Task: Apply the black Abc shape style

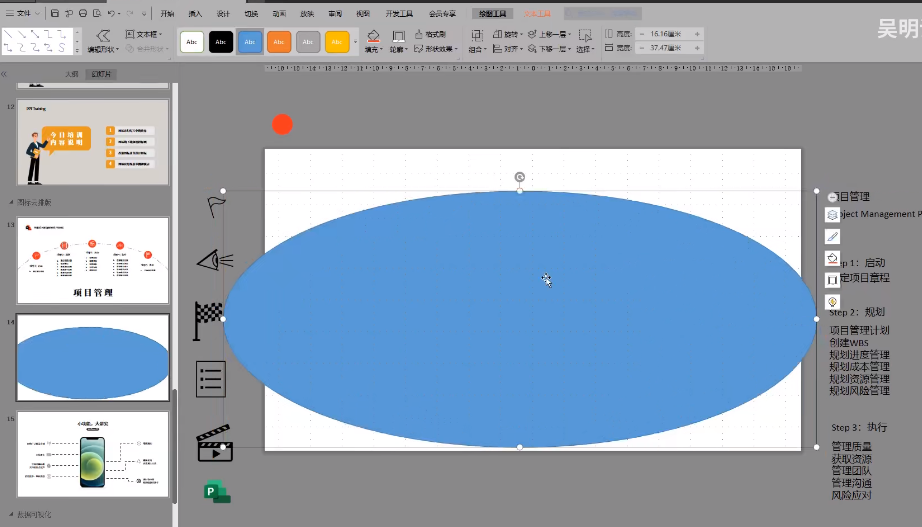Action: [221, 42]
